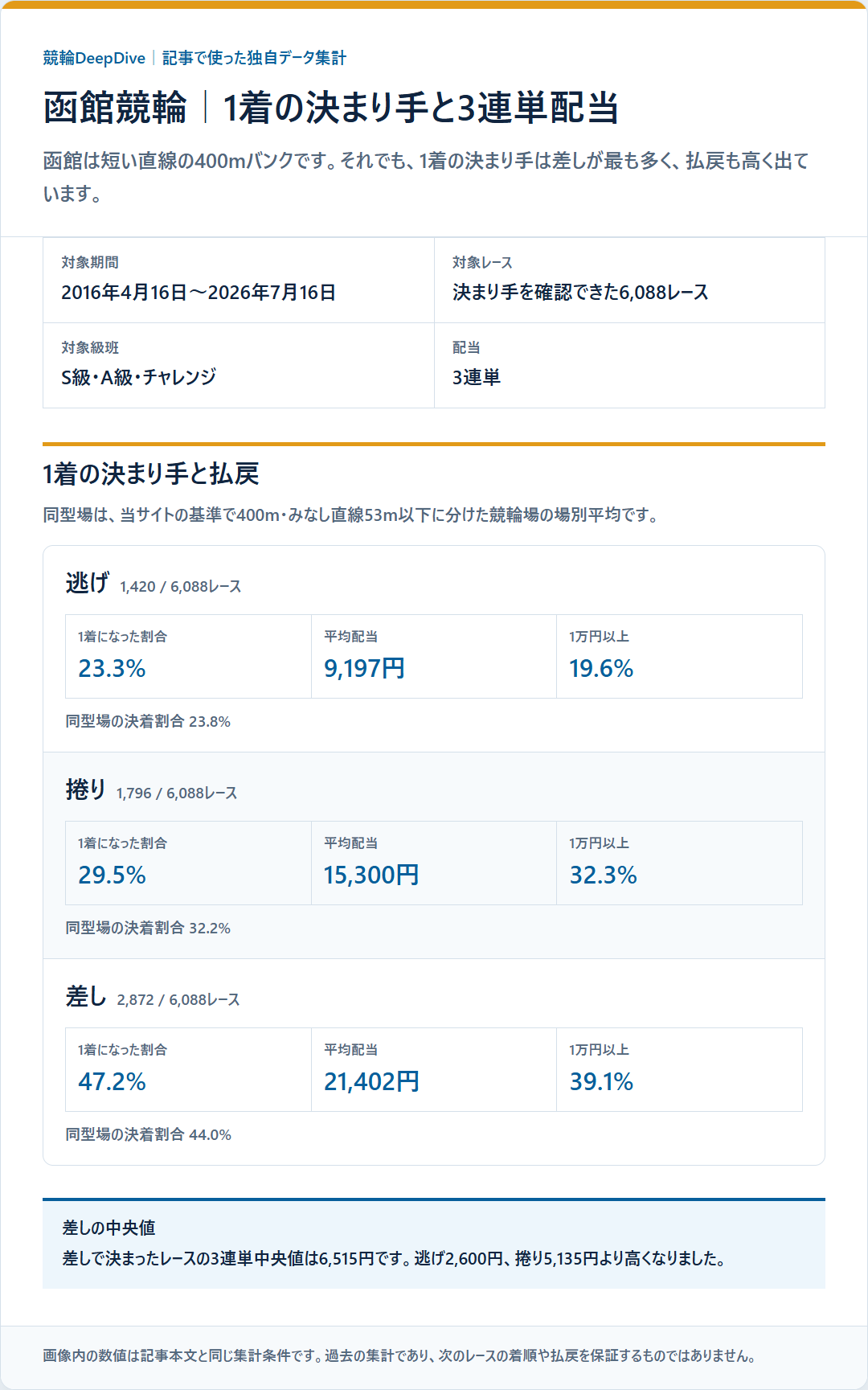Screen dimensions: 868x1390
Task: Select the 32.3% over-10,000-yen share
Action: (x=603, y=875)
